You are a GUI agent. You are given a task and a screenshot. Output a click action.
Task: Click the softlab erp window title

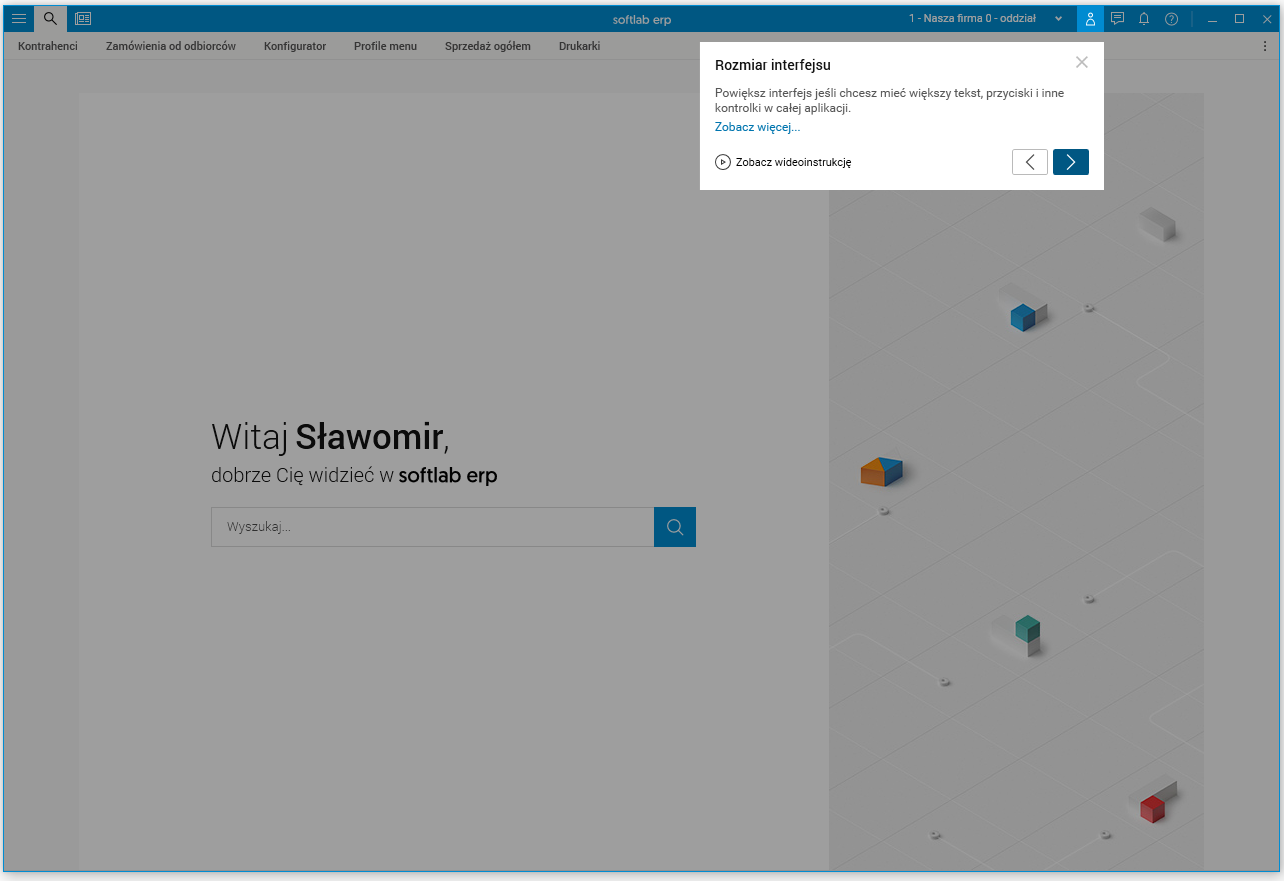pos(642,19)
